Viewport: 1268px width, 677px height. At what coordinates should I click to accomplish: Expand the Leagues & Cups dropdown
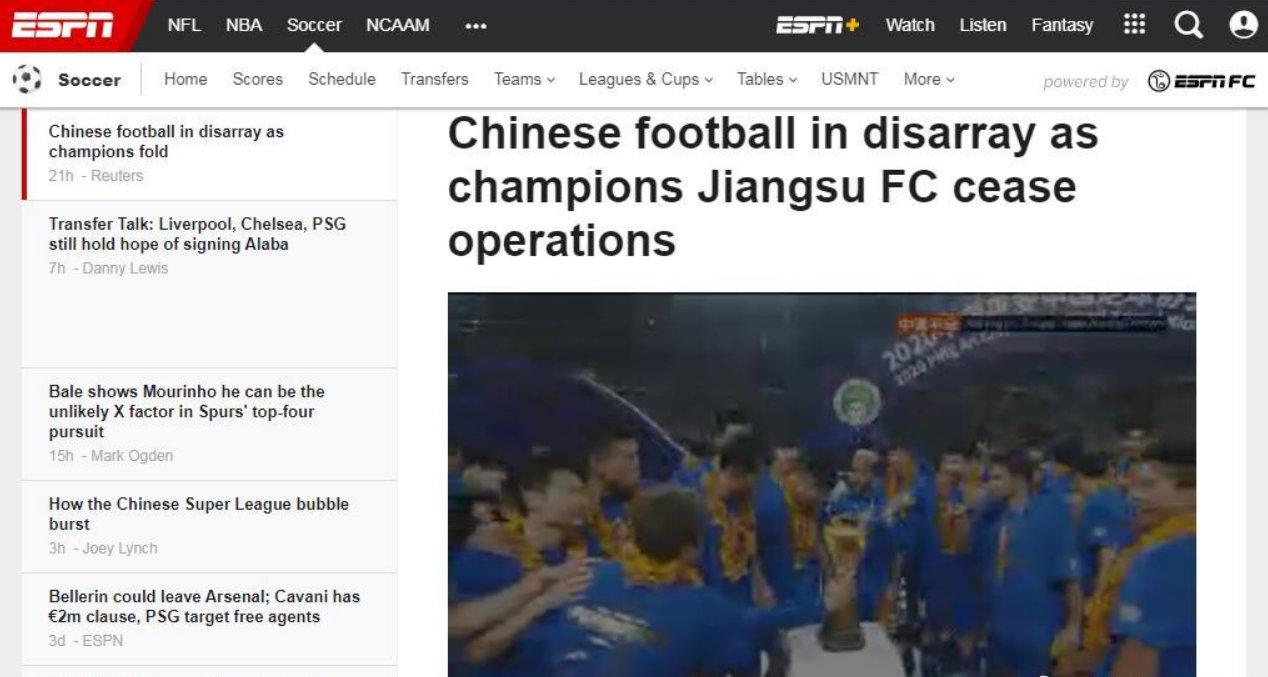point(646,79)
